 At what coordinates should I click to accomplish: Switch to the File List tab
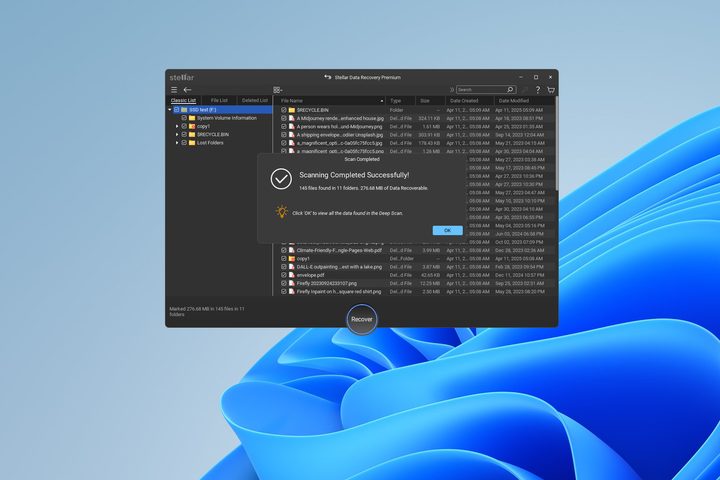point(219,100)
